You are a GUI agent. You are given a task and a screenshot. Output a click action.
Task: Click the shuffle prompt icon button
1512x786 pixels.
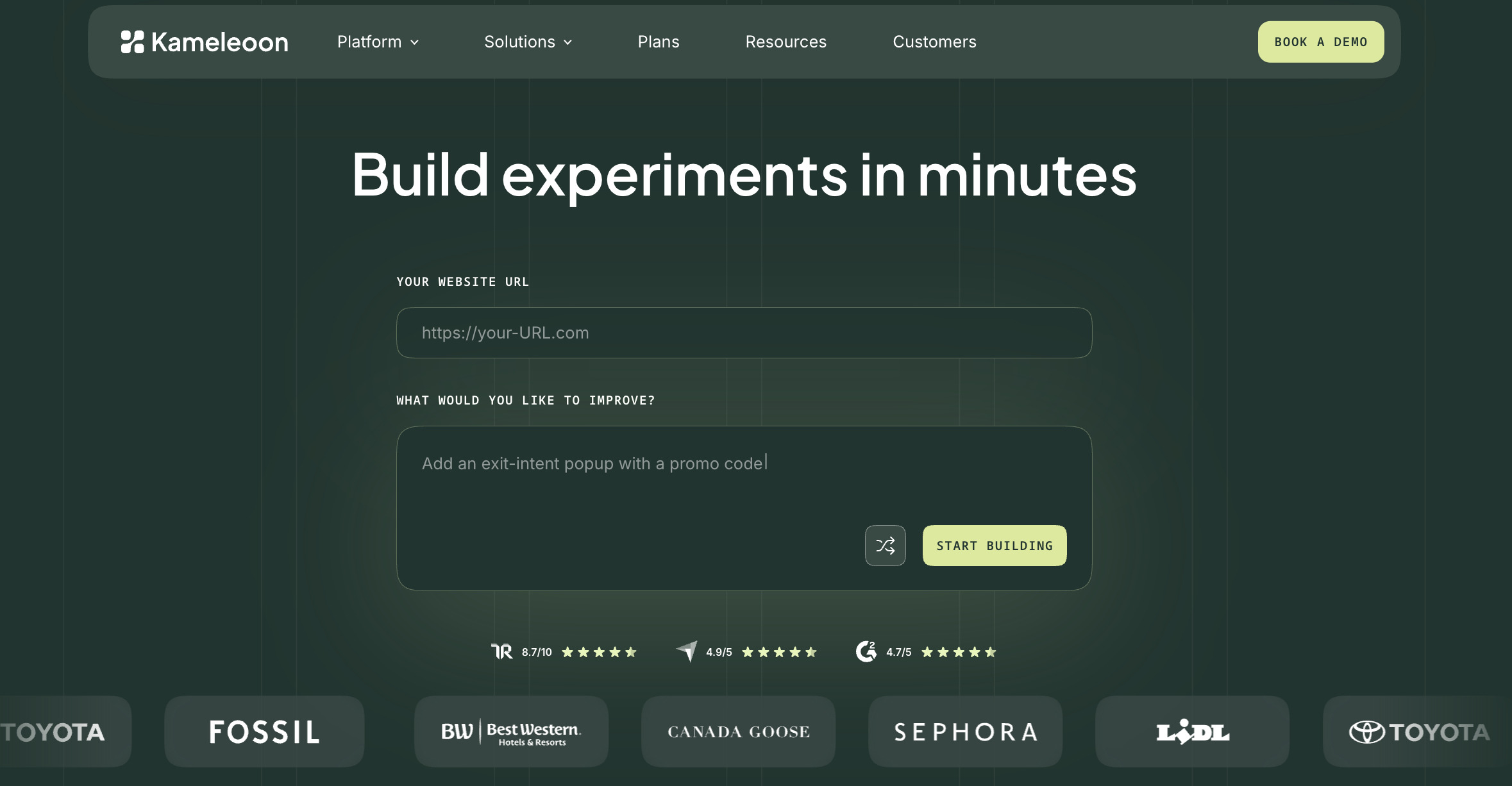click(x=885, y=546)
